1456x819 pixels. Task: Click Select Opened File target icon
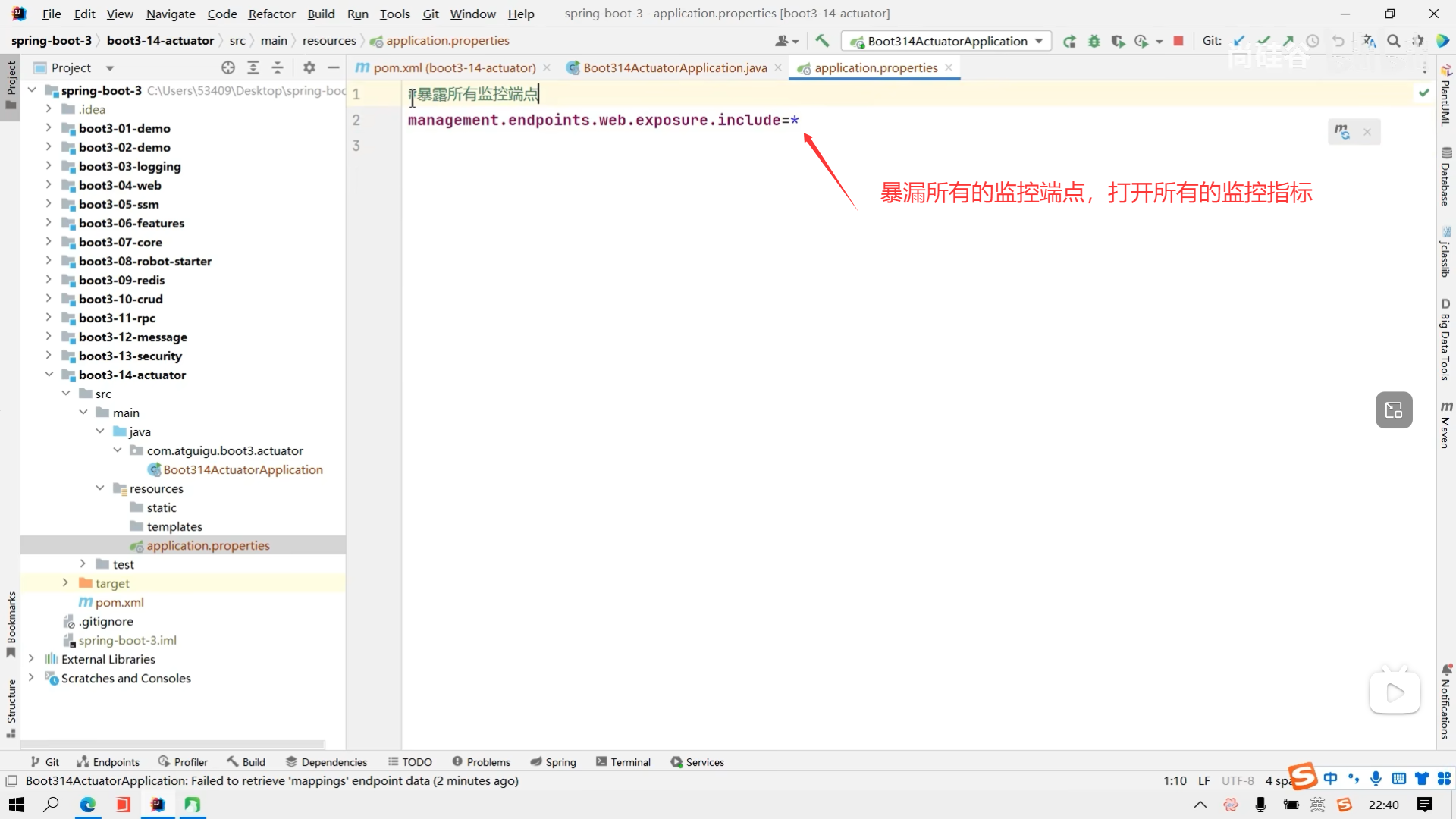pyautogui.click(x=227, y=67)
